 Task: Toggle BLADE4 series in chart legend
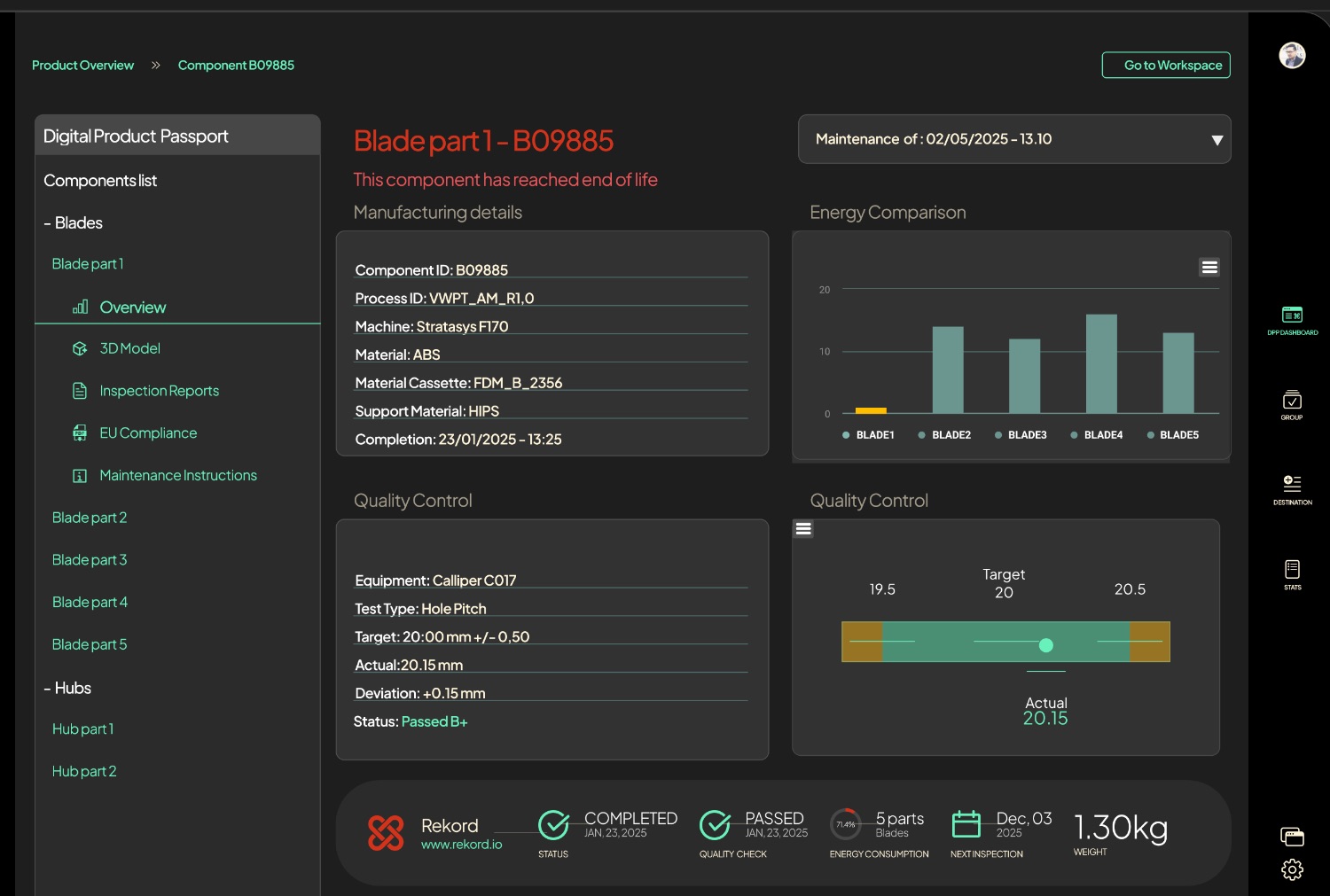(1097, 435)
